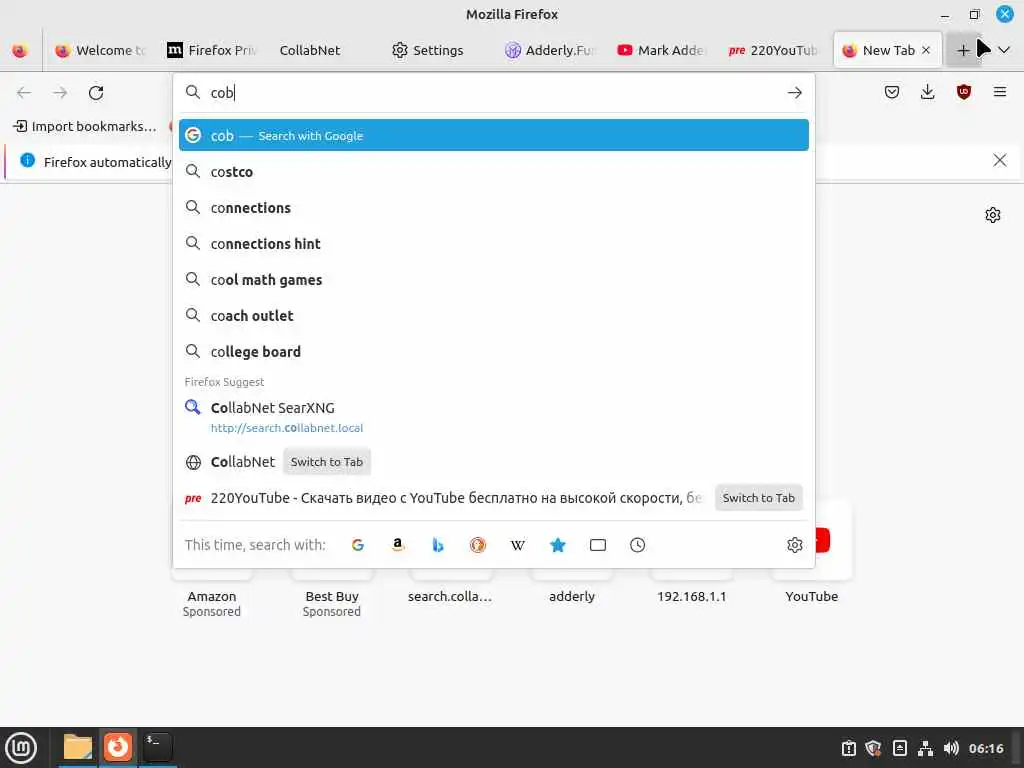Image resolution: width=1024 pixels, height=768 pixels.
Task: Close the New Tab tab
Action: click(925, 50)
